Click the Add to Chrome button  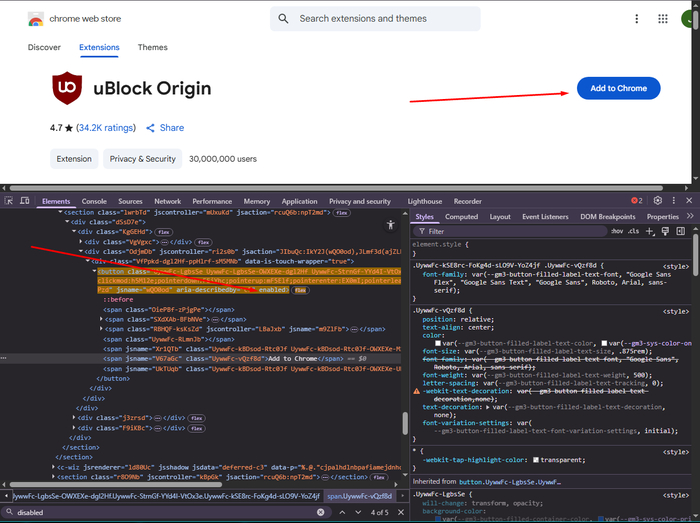[x=618, y=88]
